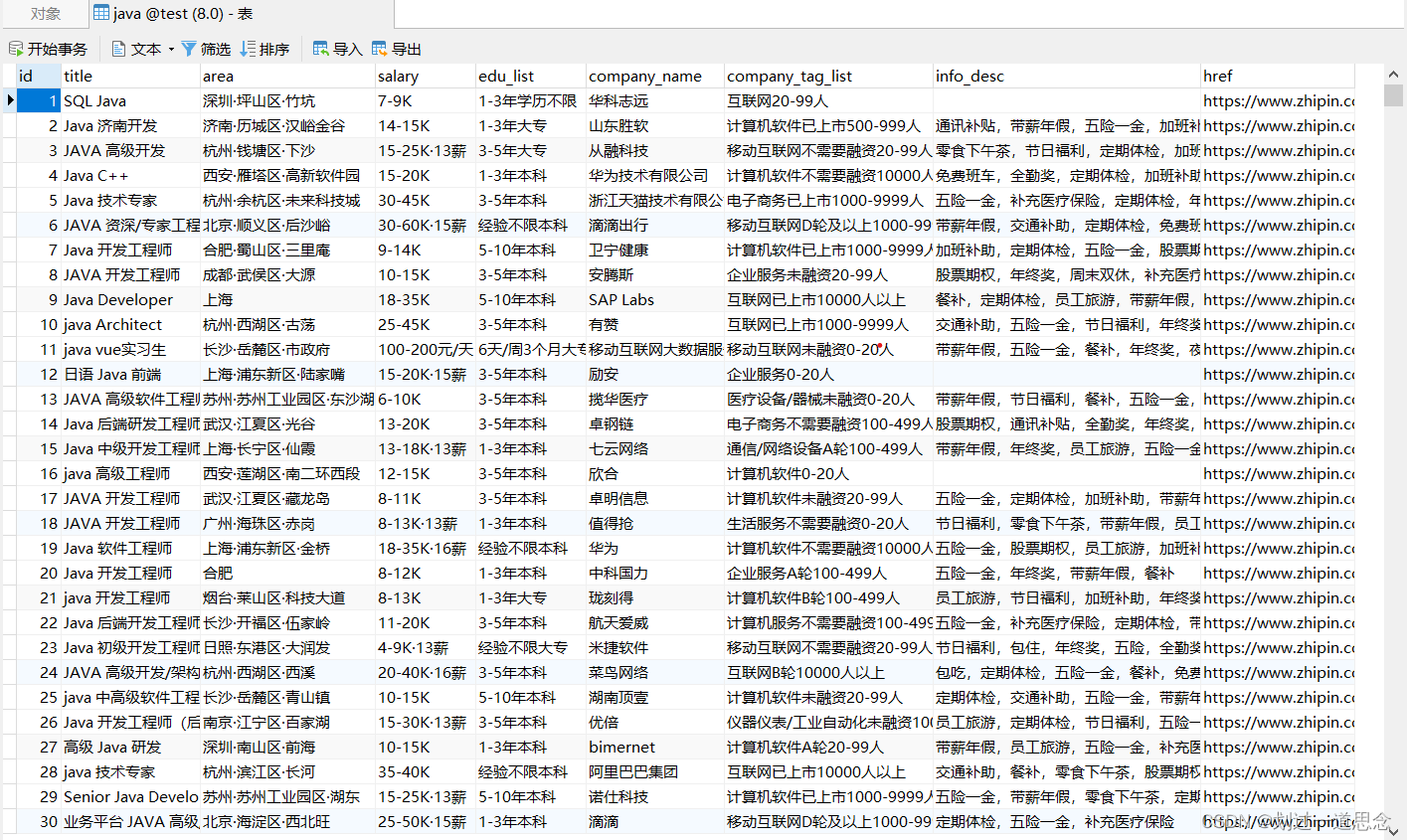Select the company cell '阿里巴巴集团'
This screenshot has height=840, width=1407.
point(655,771)
